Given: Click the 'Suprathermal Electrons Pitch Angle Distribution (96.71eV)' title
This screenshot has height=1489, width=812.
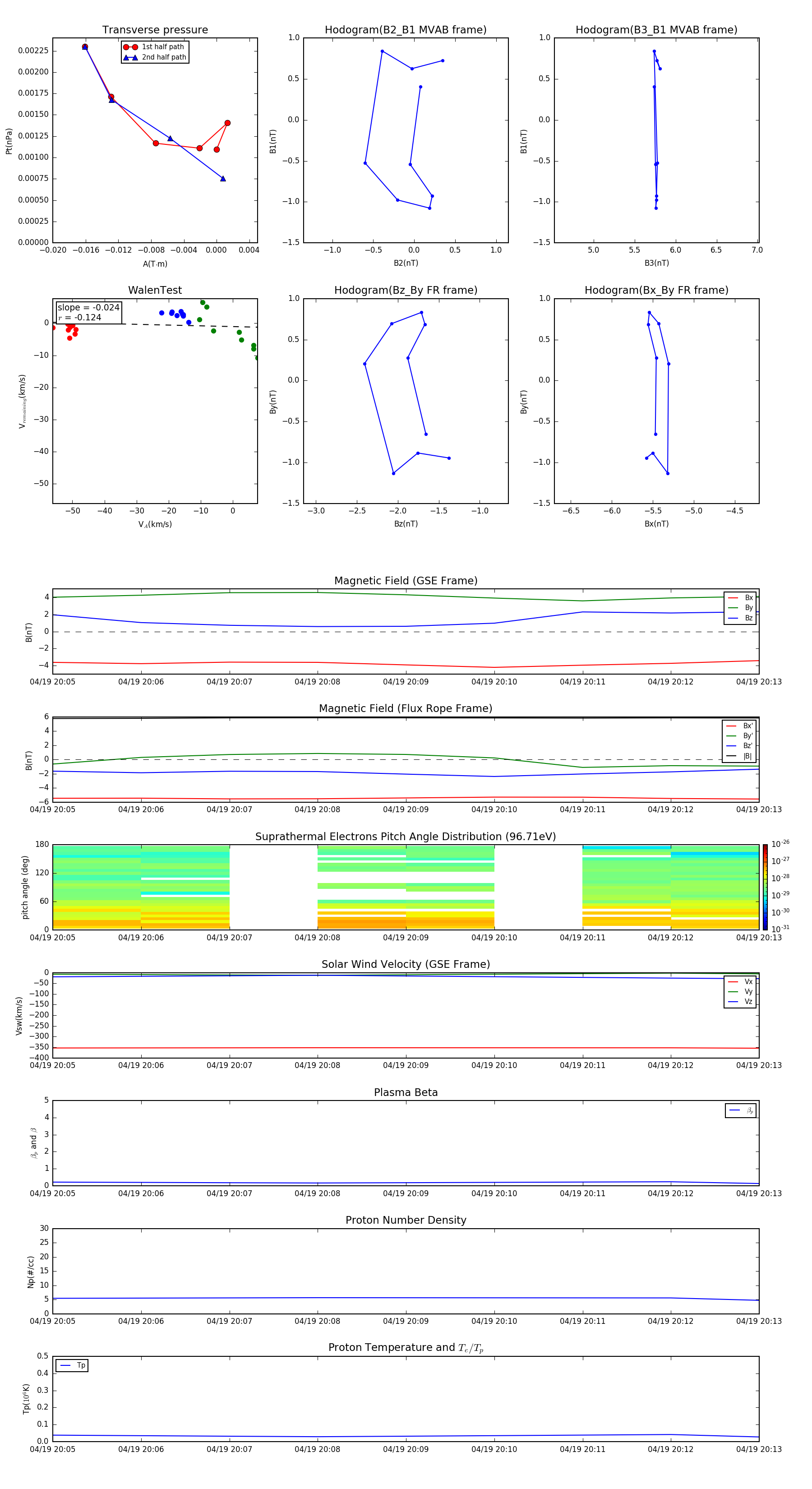Looking at the screenshot, I should pyautogui.click(x=406, y=837).
